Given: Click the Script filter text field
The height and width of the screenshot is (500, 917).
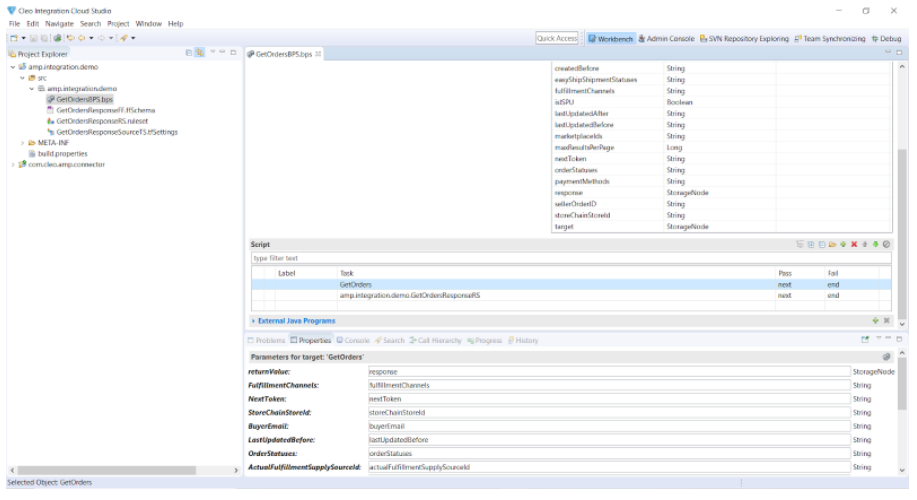Looking at the screenshot, I should pos(571,258).
